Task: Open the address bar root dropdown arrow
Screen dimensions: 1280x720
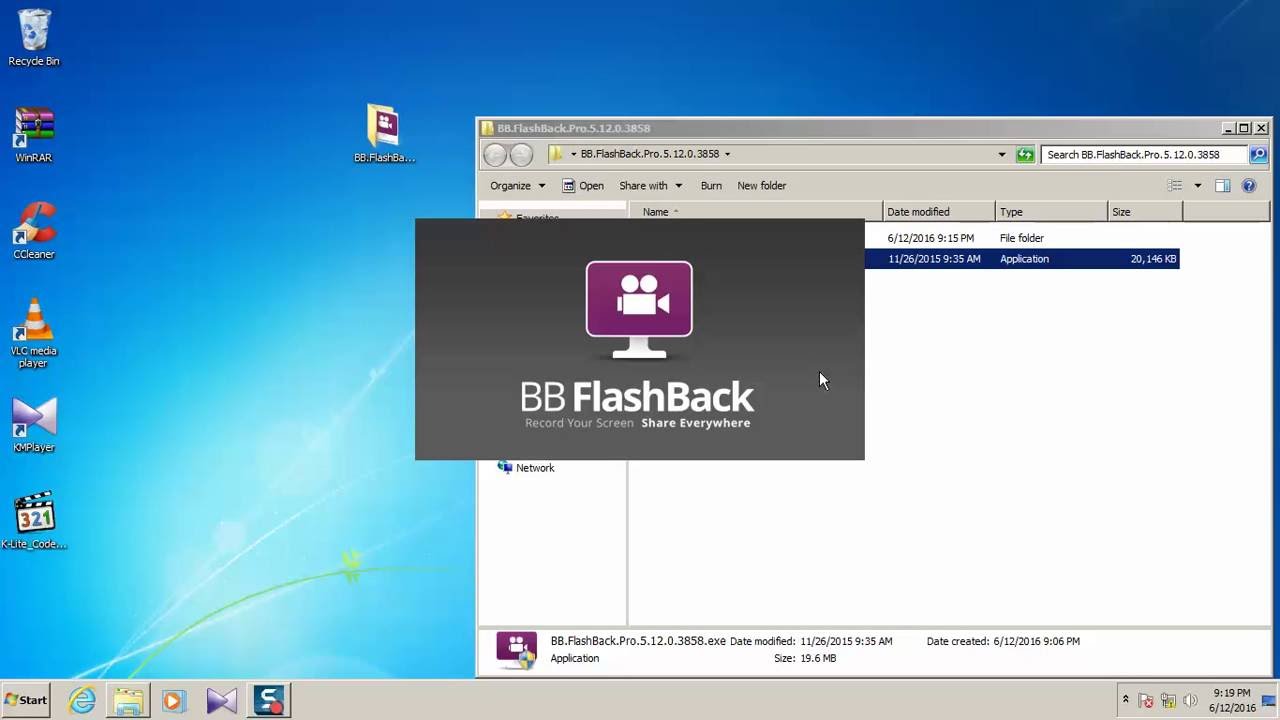Action: [574, 154]
